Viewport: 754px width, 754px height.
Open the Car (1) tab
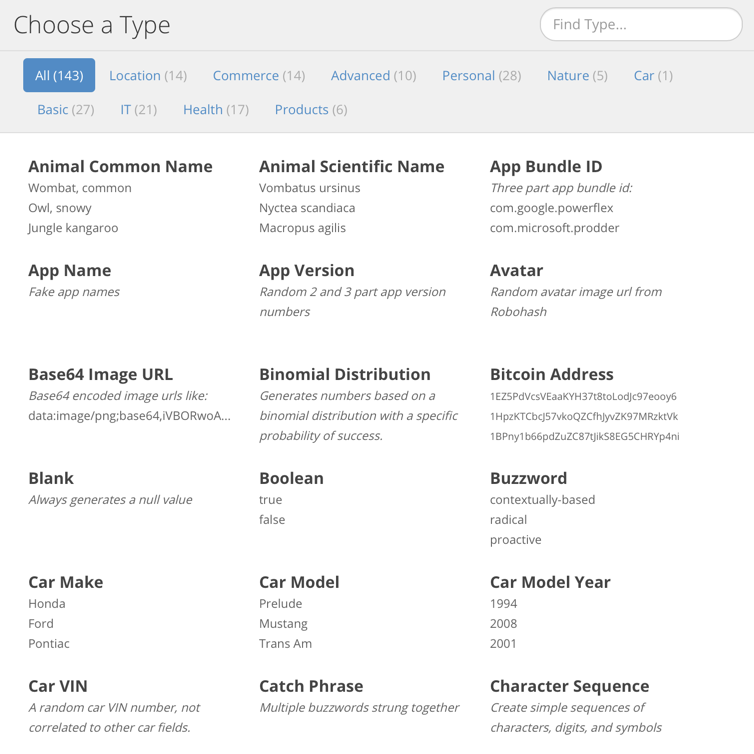[653, 75]
